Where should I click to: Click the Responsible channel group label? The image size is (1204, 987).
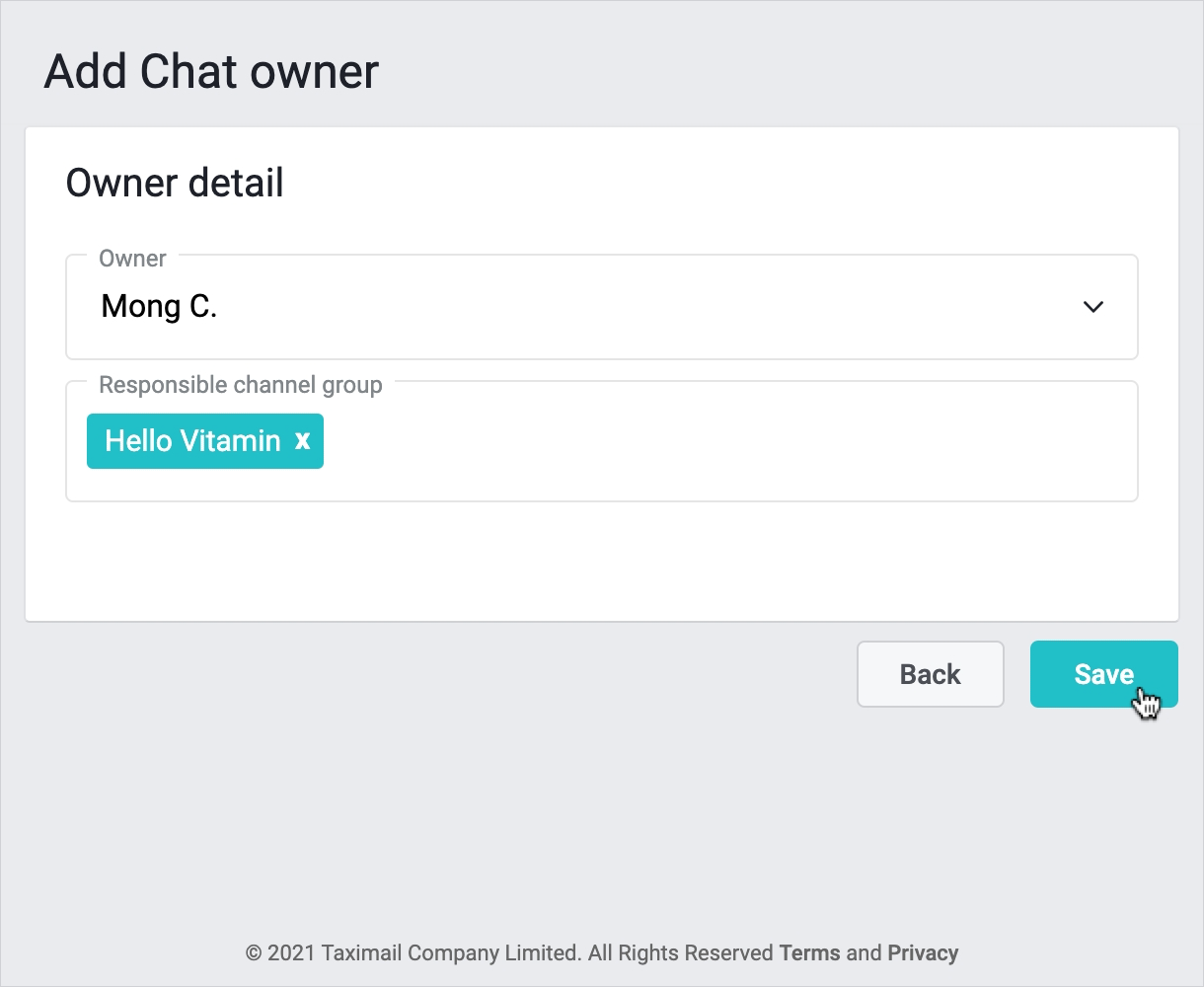(x=240, y=385)
